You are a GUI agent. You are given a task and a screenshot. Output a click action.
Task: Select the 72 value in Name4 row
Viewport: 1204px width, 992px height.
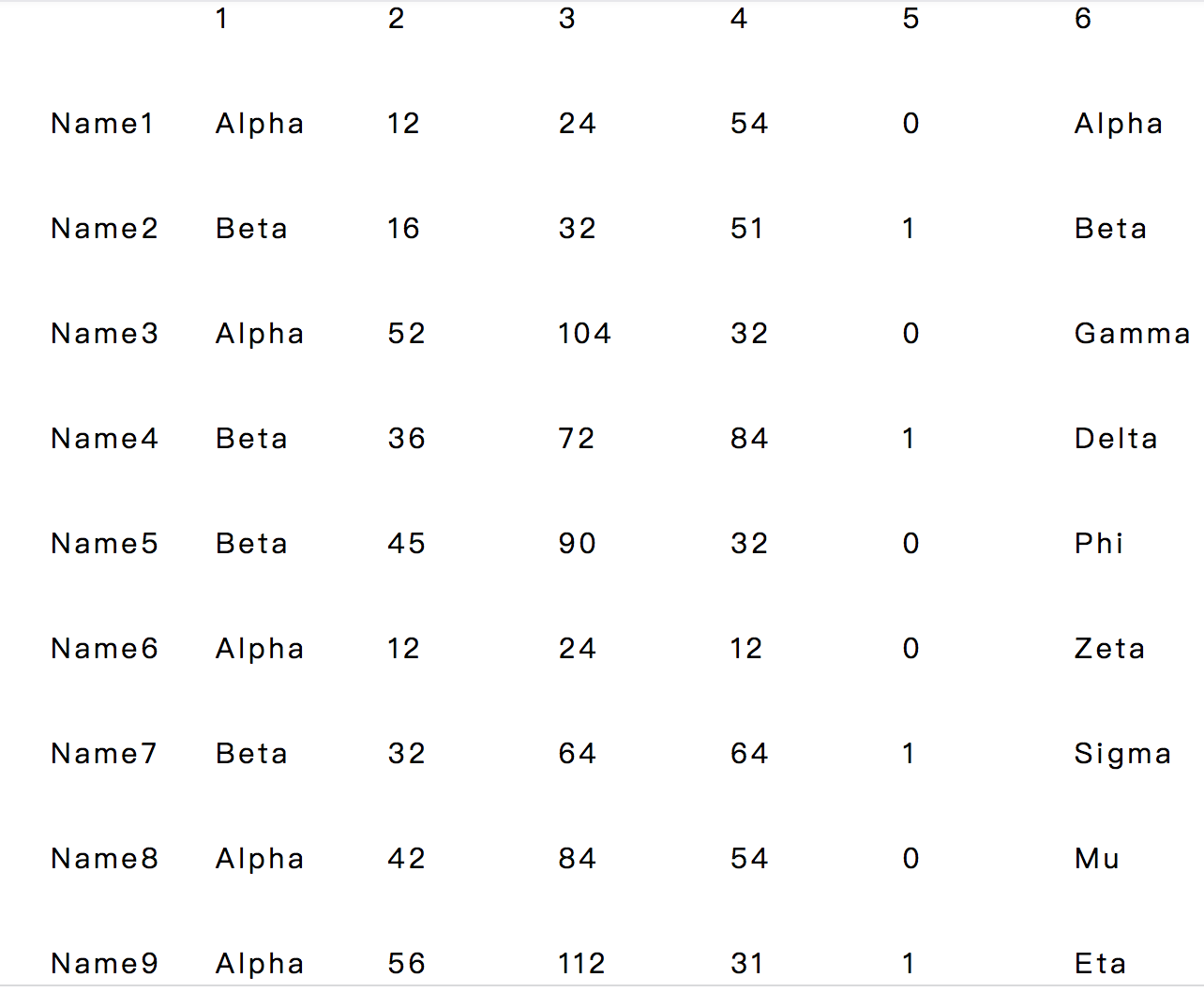576,439
